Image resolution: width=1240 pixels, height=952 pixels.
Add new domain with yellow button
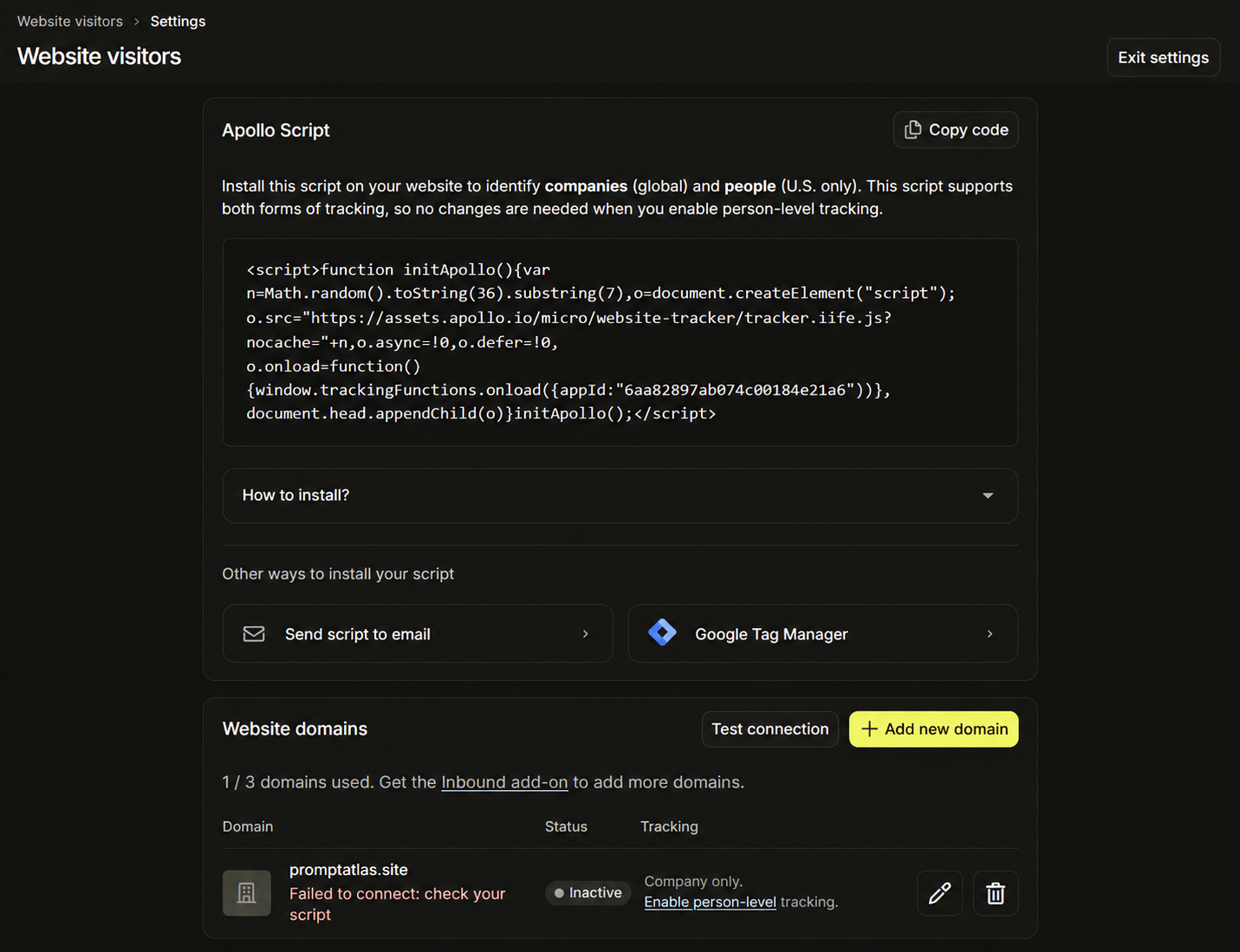pos(933,729)
